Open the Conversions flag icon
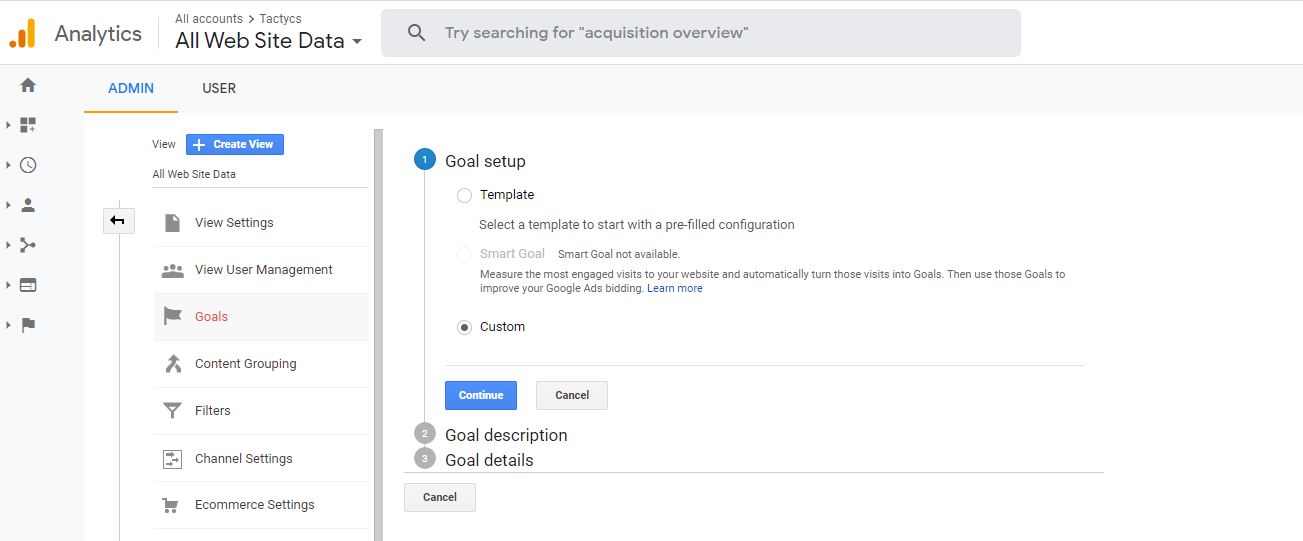 (28, 325)
